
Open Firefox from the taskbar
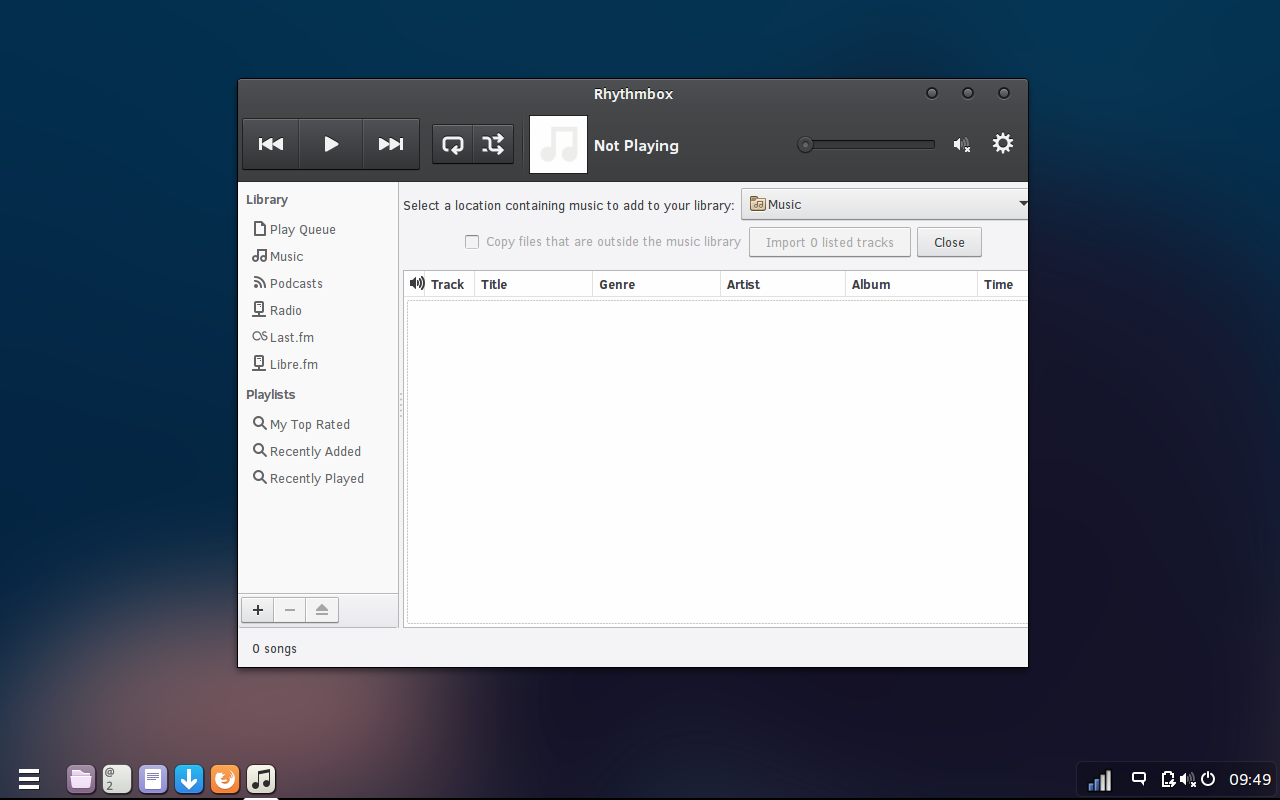pyautogui.click(x=225, y=778)
